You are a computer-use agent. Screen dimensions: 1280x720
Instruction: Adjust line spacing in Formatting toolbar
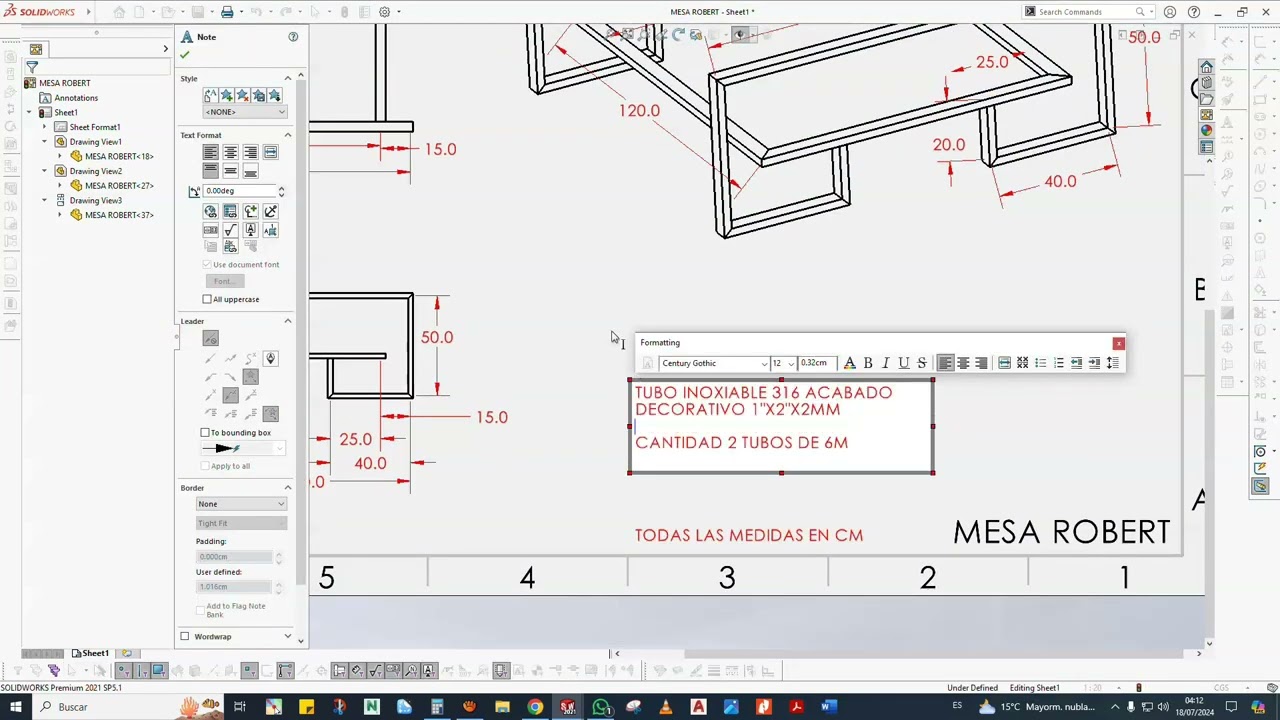(x=1113, y=363)
